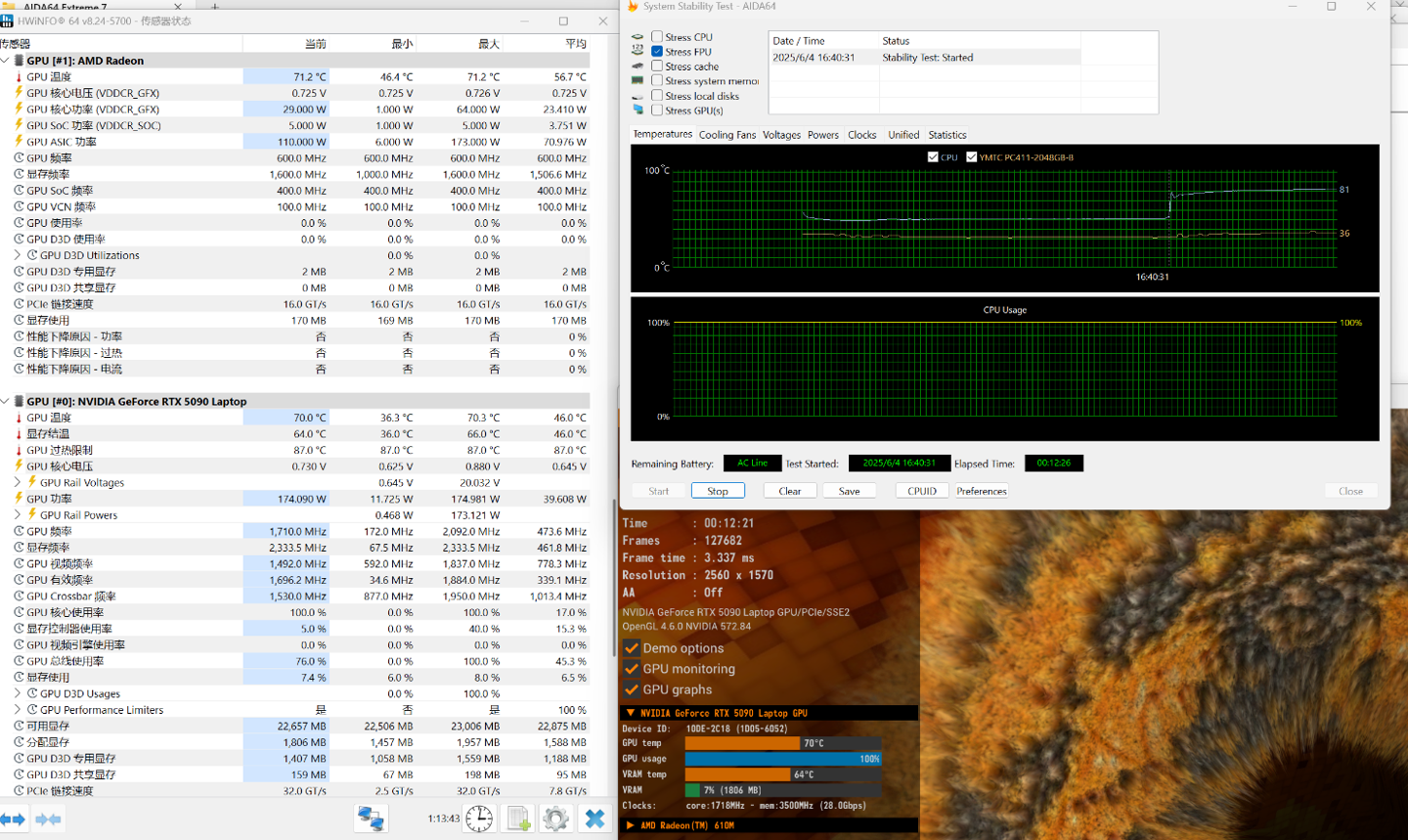Collapse the NVIDIA GeForce RTX 5090 Laptop section
The height and width of the screenshot is (840, 1408).
point(6,401)
